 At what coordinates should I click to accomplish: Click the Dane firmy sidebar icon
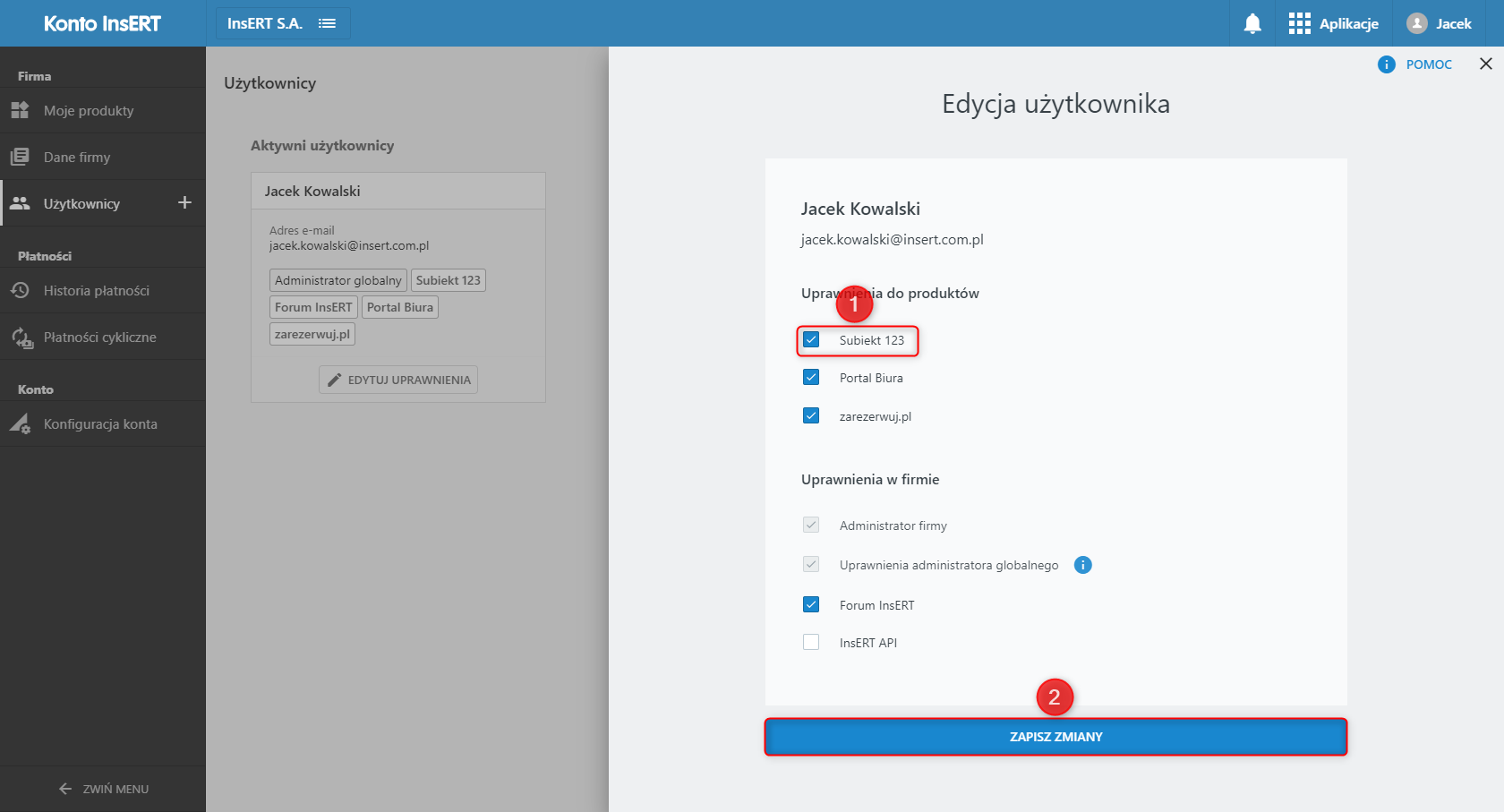click(x=21, y=157)
